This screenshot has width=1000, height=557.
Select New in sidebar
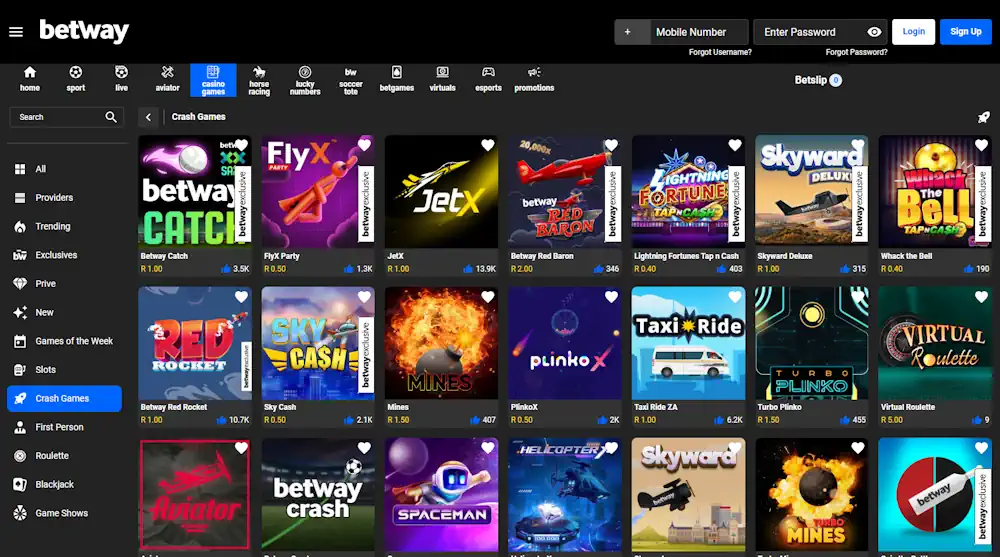[64, 313]
